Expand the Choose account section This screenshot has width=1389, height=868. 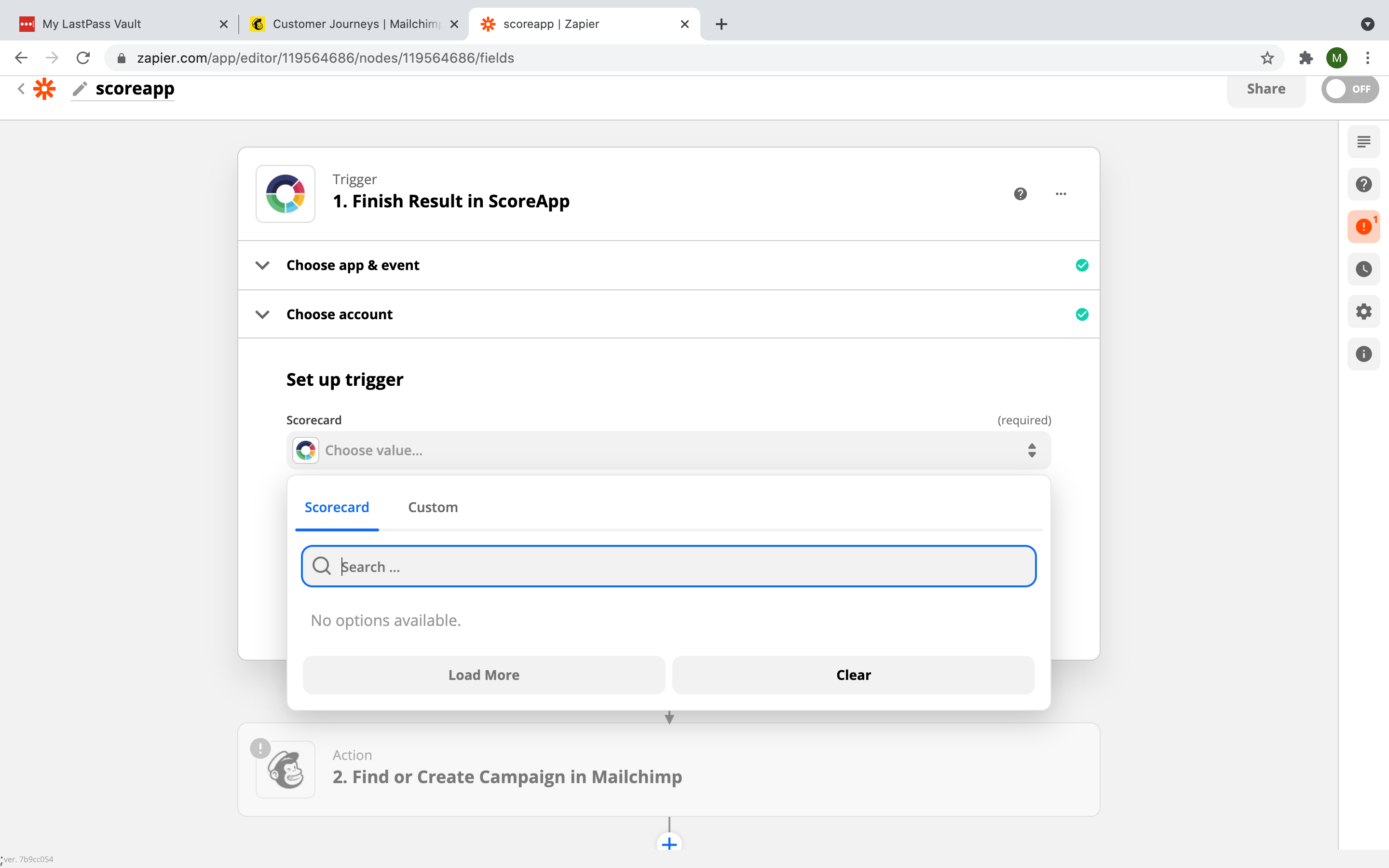[668, 314]
